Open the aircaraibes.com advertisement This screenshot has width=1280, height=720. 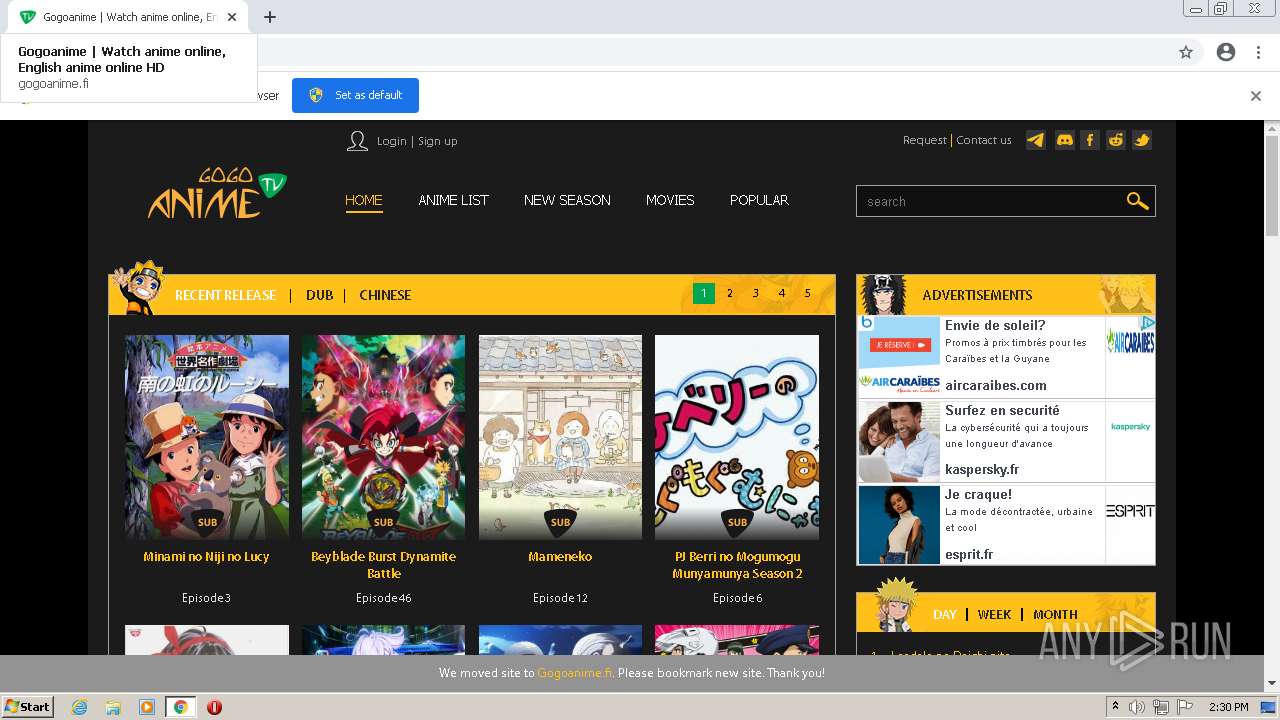coord(1006,356)
